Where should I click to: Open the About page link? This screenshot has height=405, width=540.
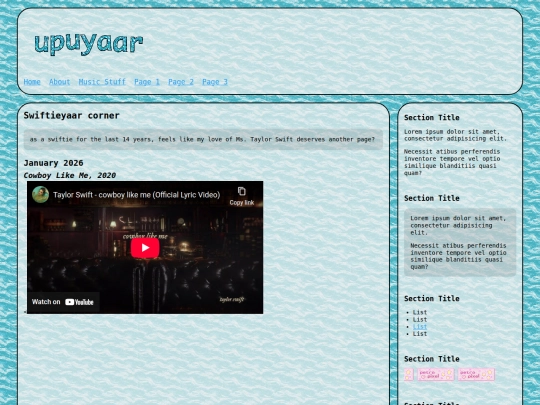coord(60,82)
